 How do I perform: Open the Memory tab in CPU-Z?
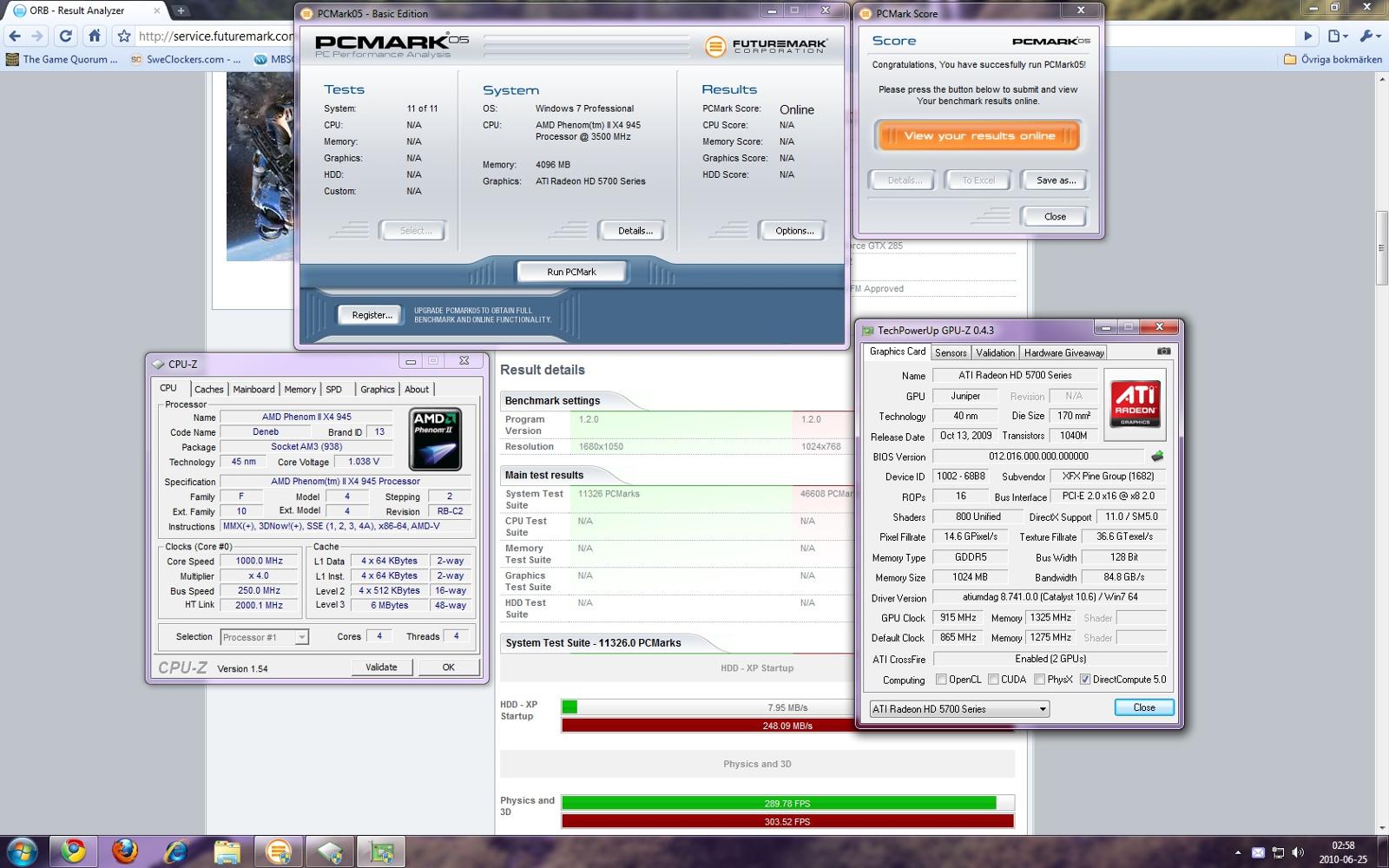click(300, 389)
